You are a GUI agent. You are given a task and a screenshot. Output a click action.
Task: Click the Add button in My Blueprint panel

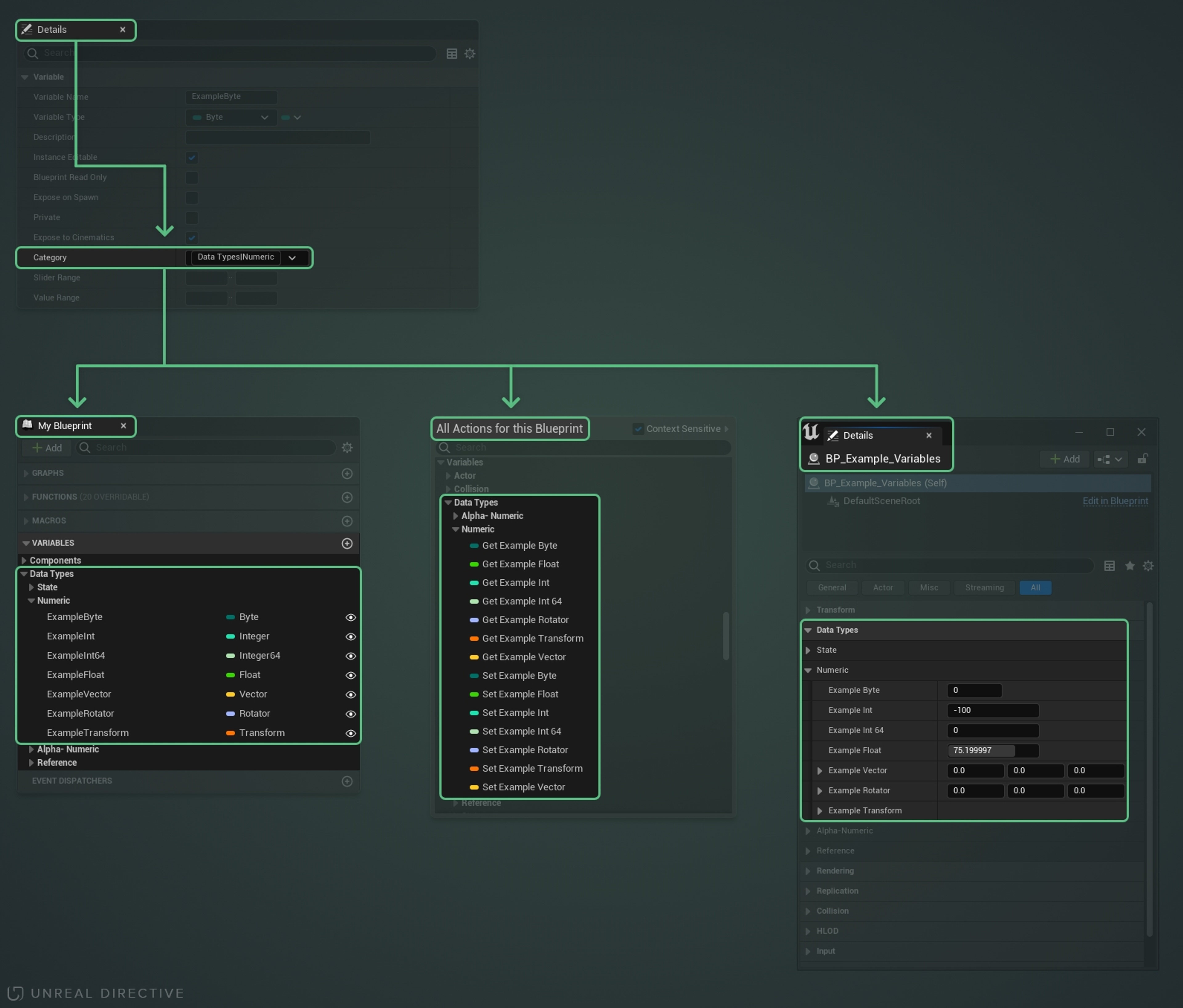point(47,448)
